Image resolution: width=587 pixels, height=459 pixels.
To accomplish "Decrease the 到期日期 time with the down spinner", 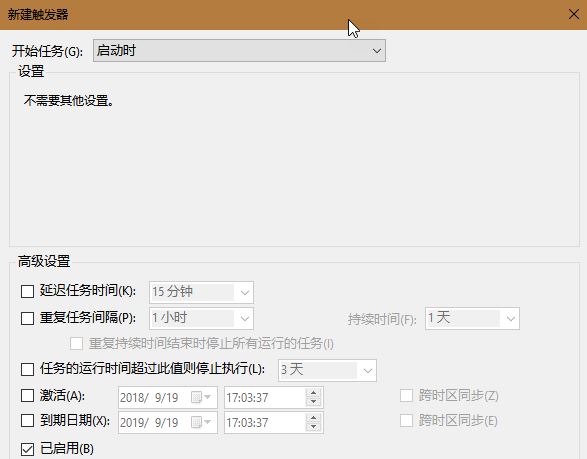I will (313, 427).
